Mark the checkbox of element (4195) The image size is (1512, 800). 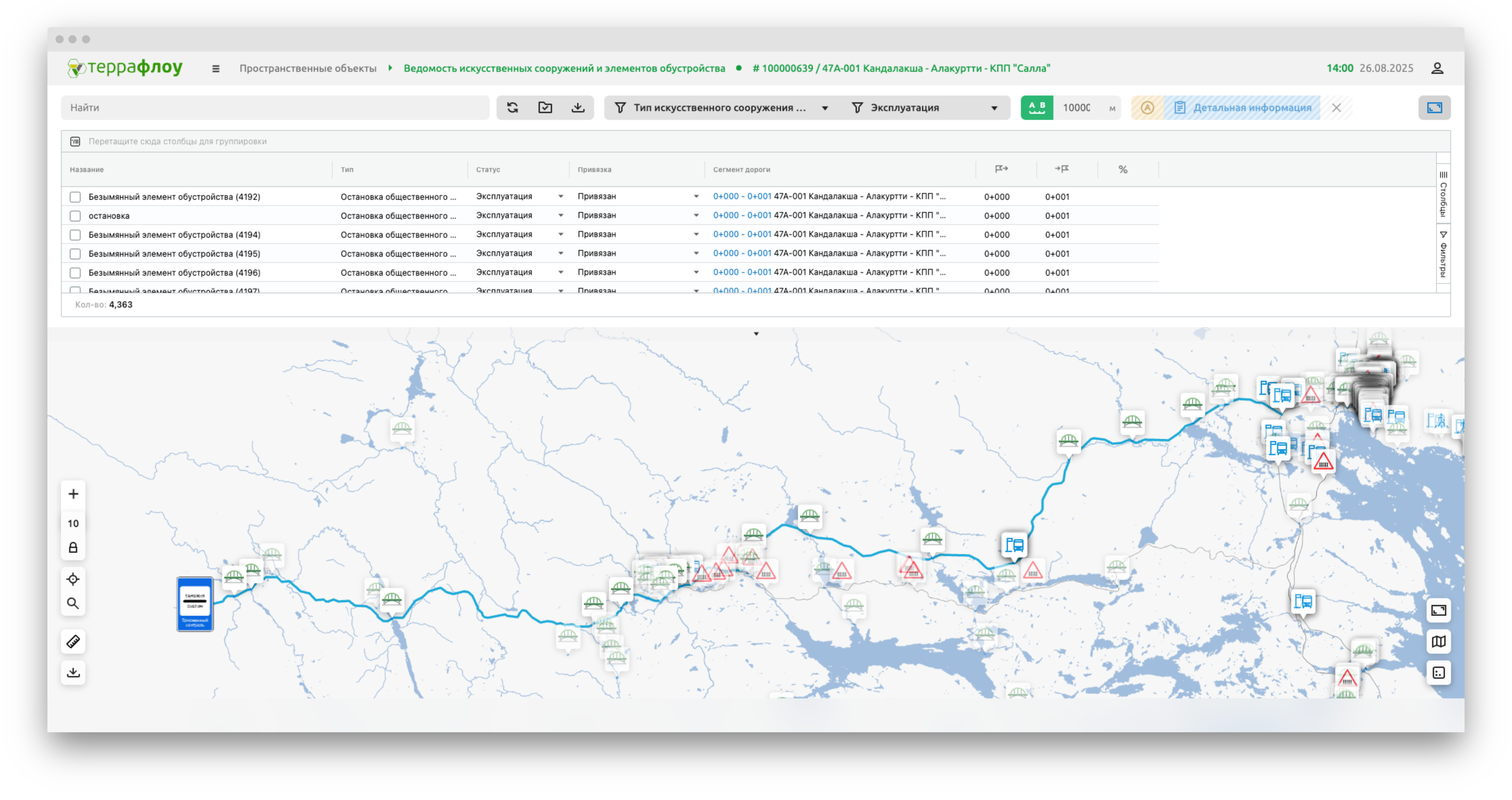[x=75, y=254]
